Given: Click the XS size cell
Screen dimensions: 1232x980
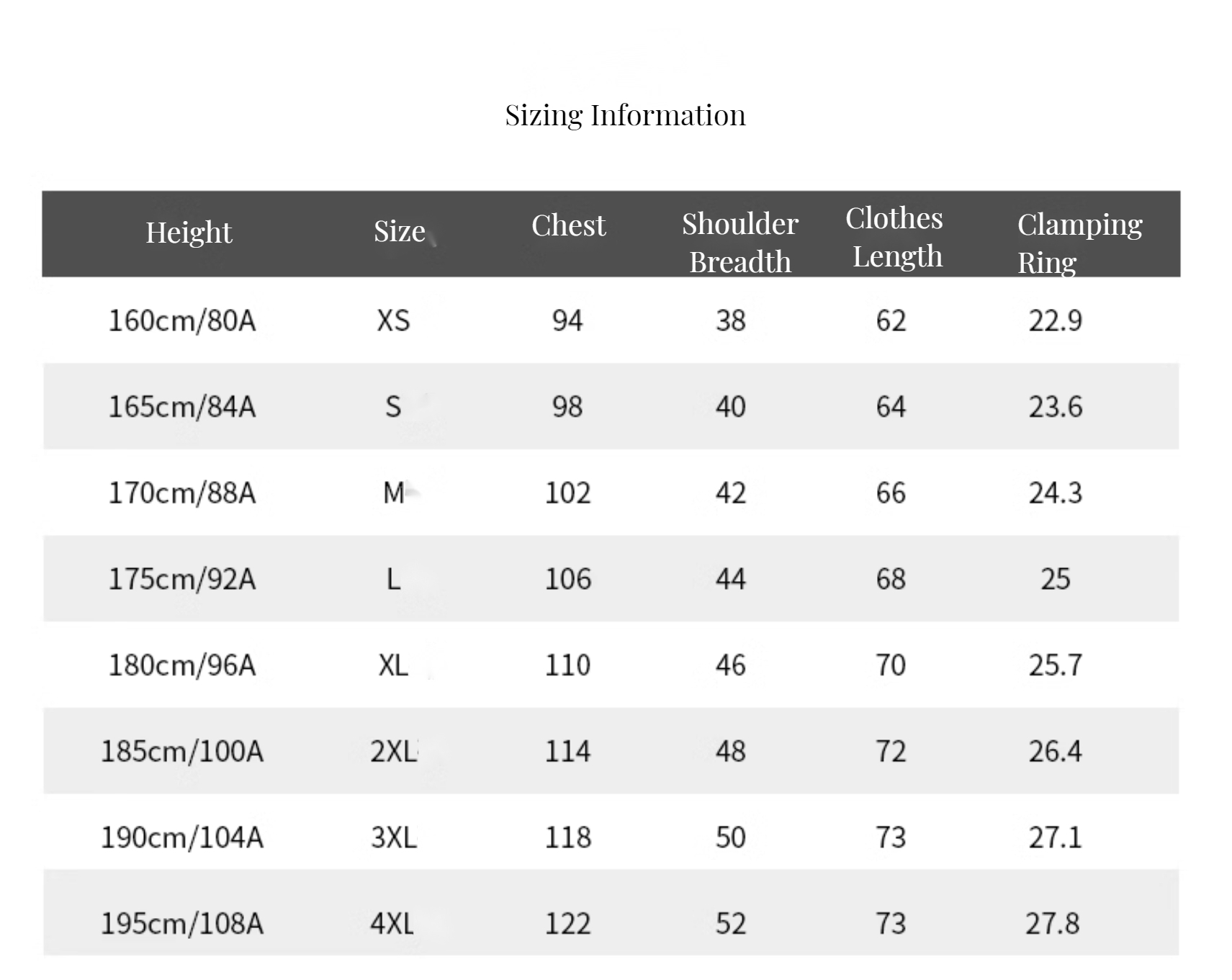Looking at the screenshot, I should 393,320.
